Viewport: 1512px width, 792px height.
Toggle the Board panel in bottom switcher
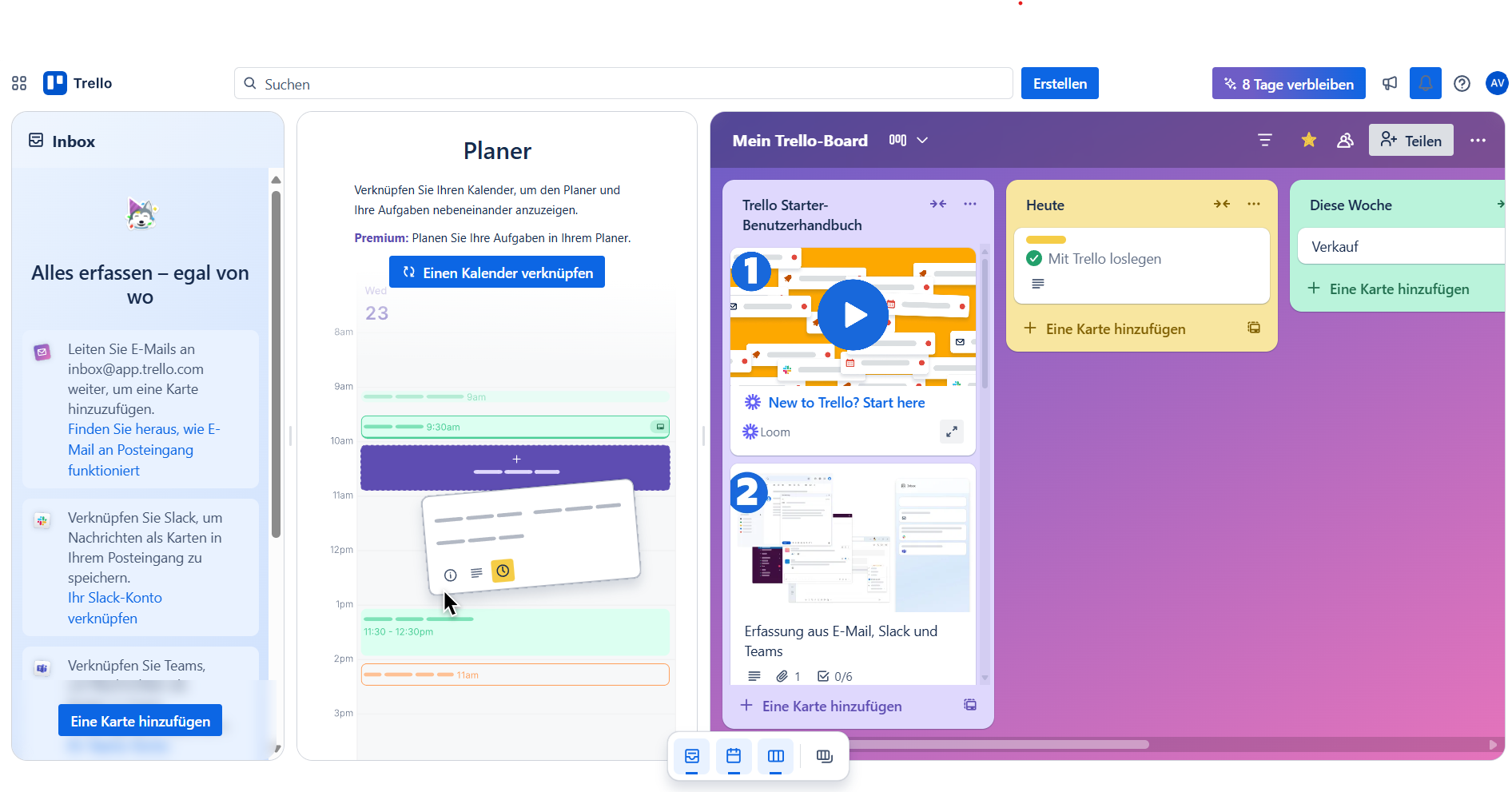776,756
